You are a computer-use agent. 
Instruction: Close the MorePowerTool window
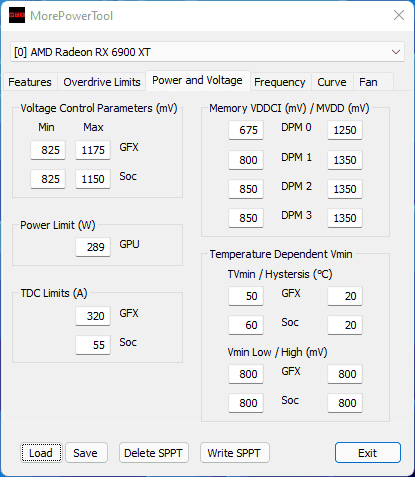(x=399, y=15)
